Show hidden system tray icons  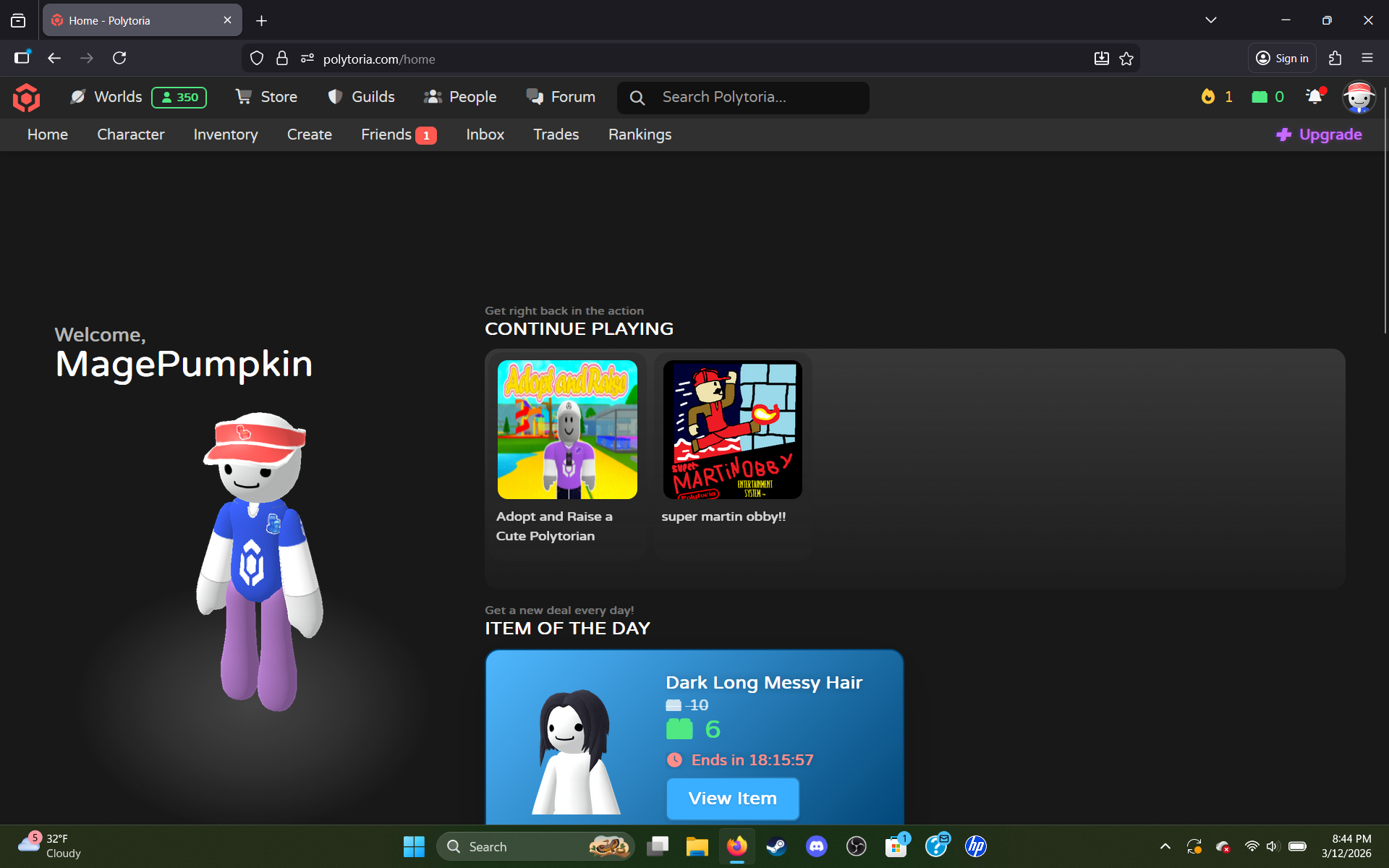(x=1165, y=846)
